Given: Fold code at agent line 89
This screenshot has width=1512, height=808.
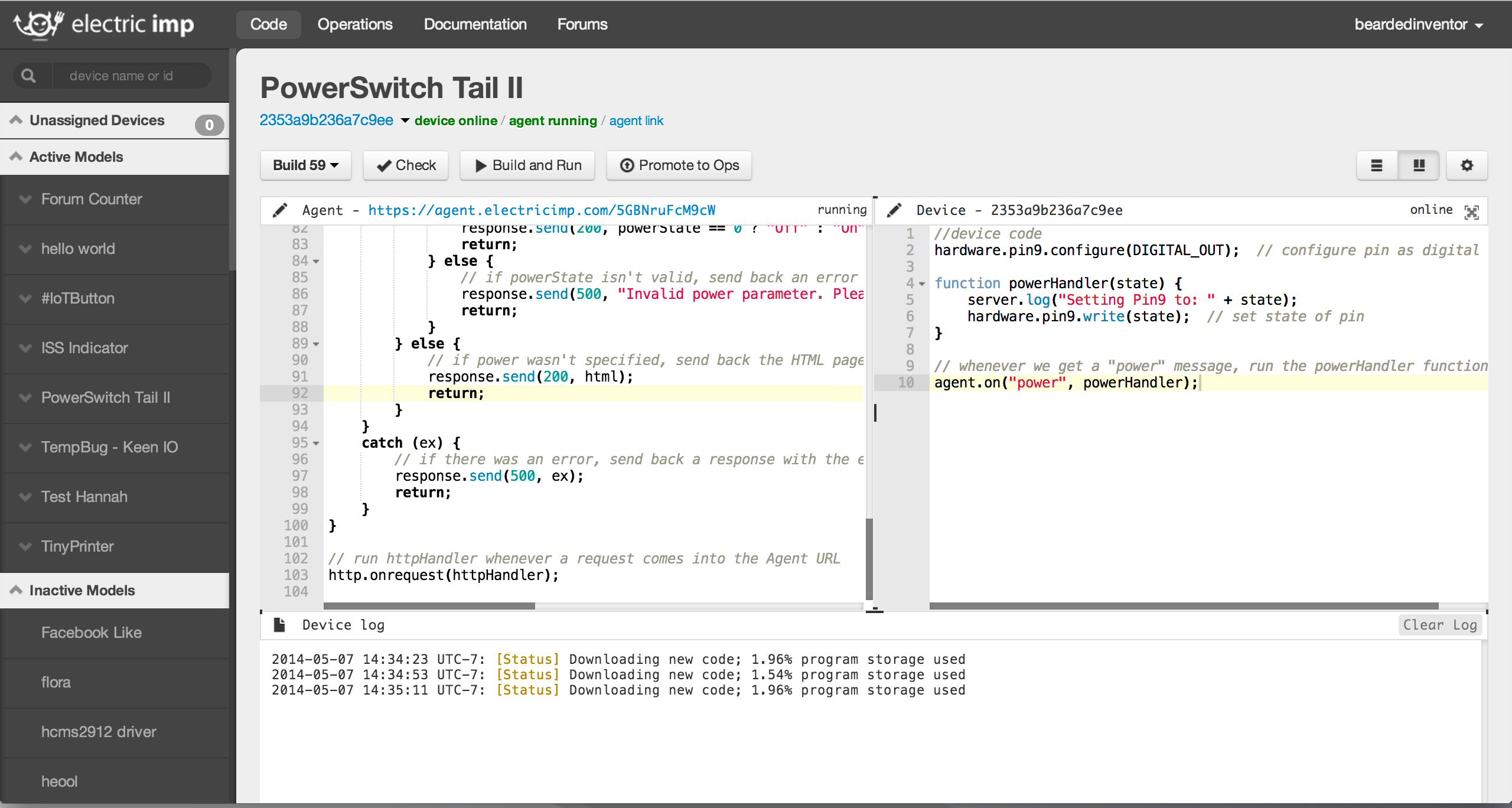Looking at the screenshot, I should click(x=316, y=344).
